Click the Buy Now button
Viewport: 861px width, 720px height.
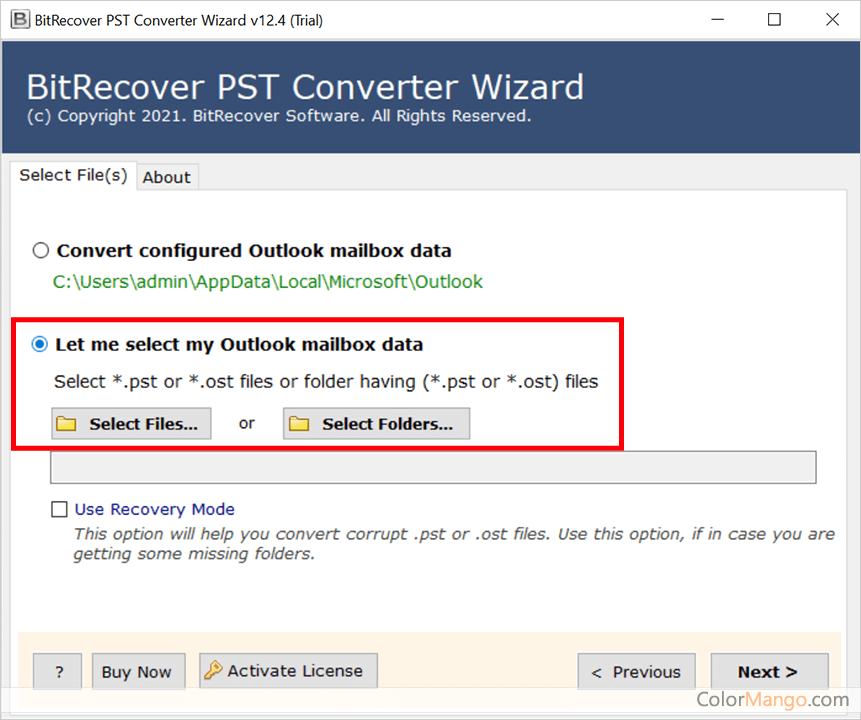point(138,671)
